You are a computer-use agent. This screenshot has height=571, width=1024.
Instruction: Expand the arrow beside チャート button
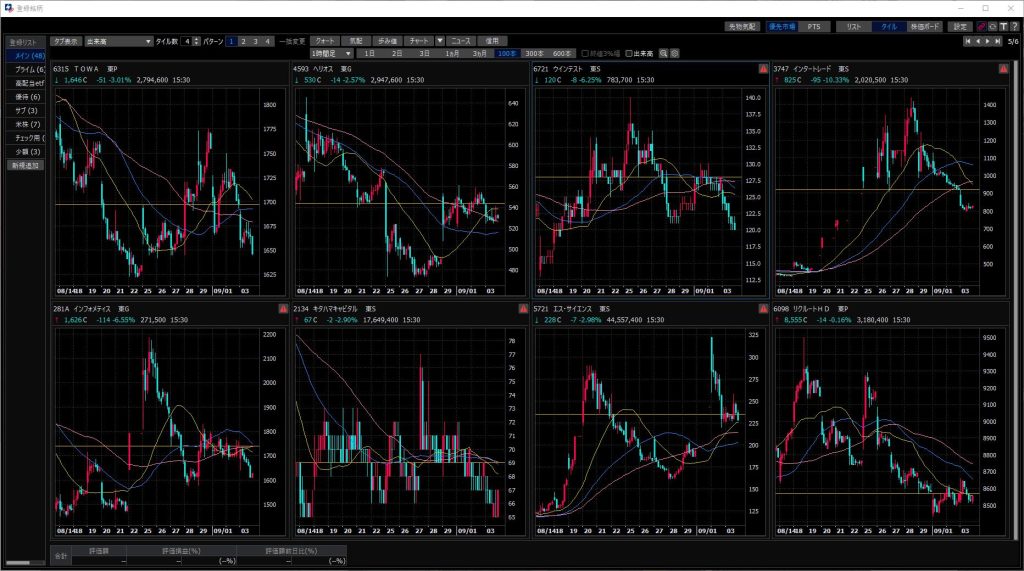(439, 41)
